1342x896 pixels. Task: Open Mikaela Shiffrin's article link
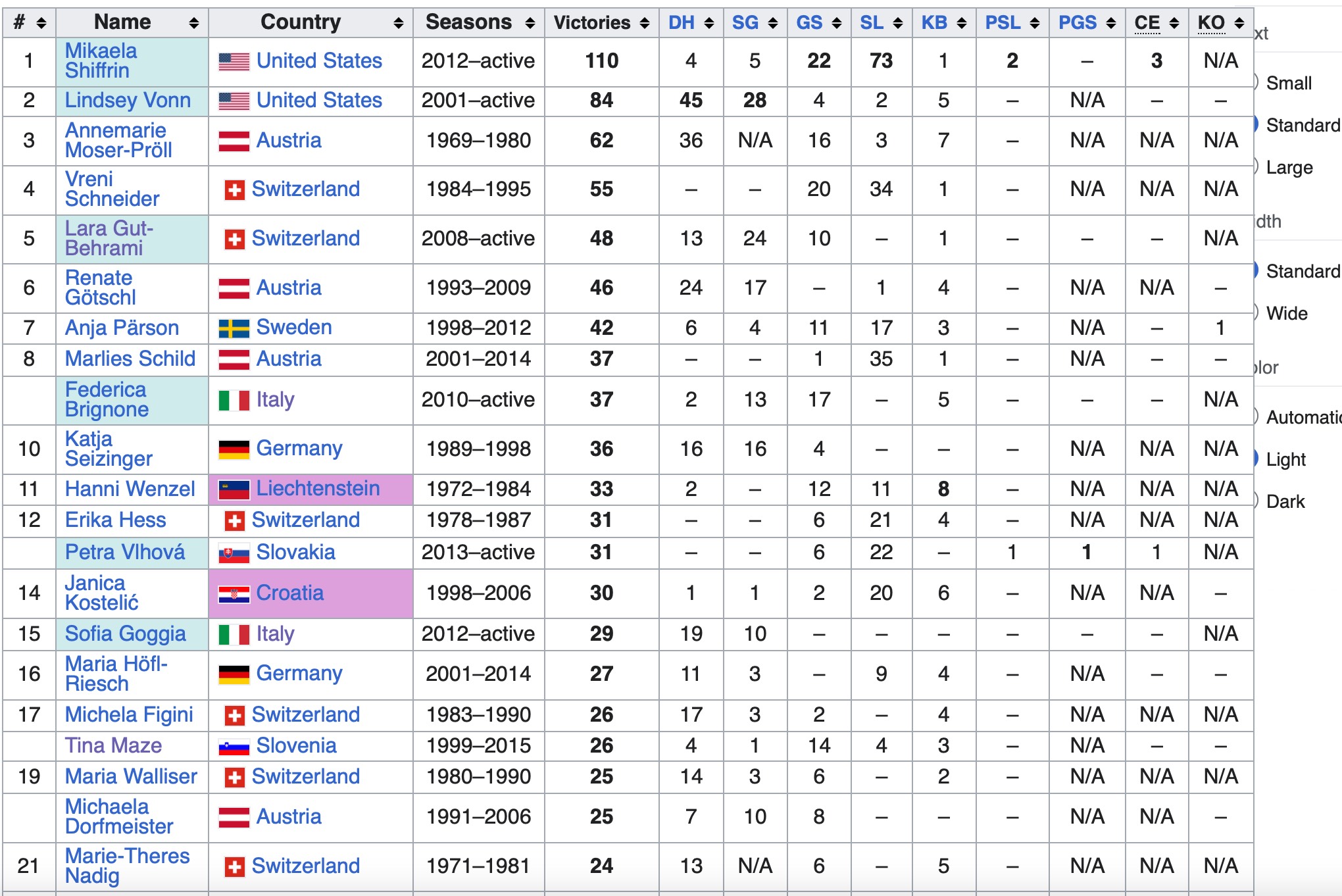pyautogui.click(x=101, y=61)
